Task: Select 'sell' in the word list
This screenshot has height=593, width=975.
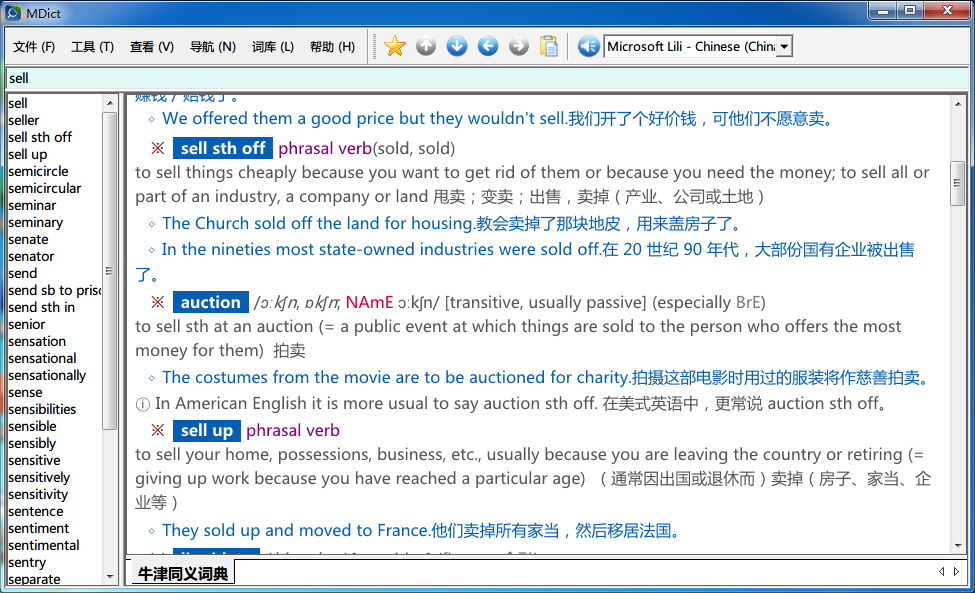Action: pyautogui.click(x=18, y=103)
